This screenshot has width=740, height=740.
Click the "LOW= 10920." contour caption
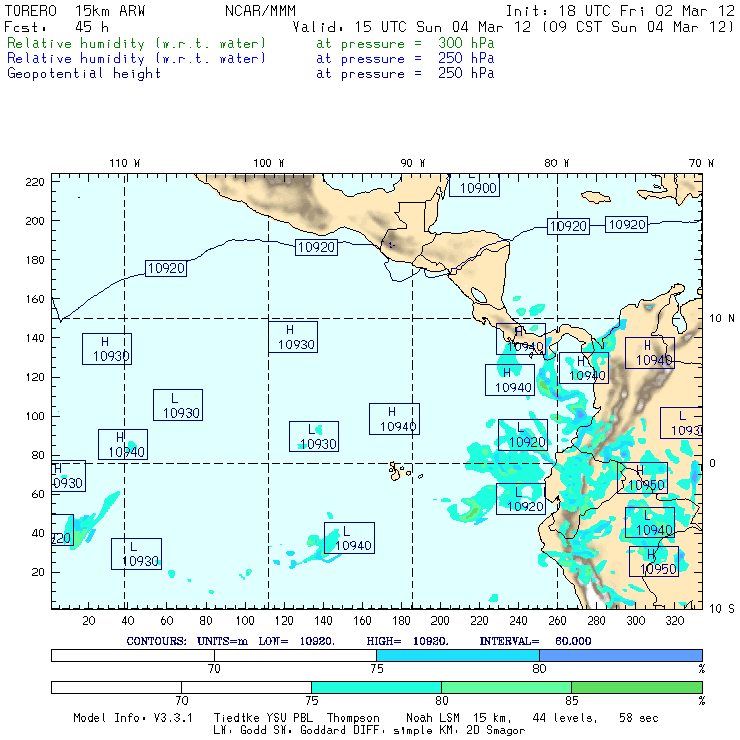pos(297,641)
